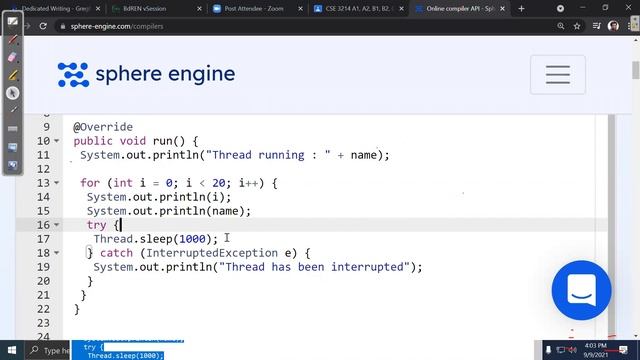Collapse the for loop fold at line 13
Screen dimensions: 640x360
coord(57,183)
